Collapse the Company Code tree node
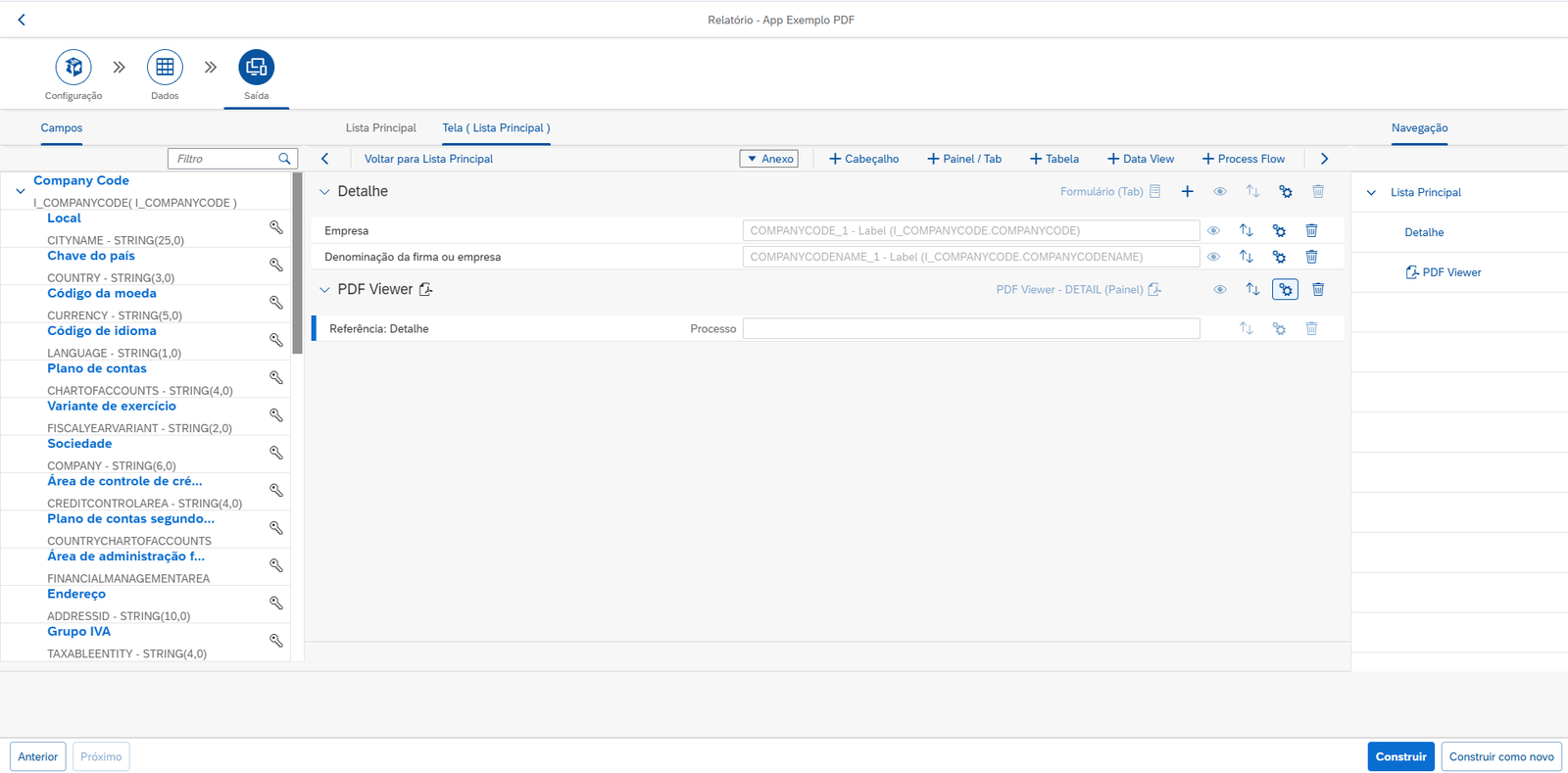1568x773 pixels. click(21, 191)
